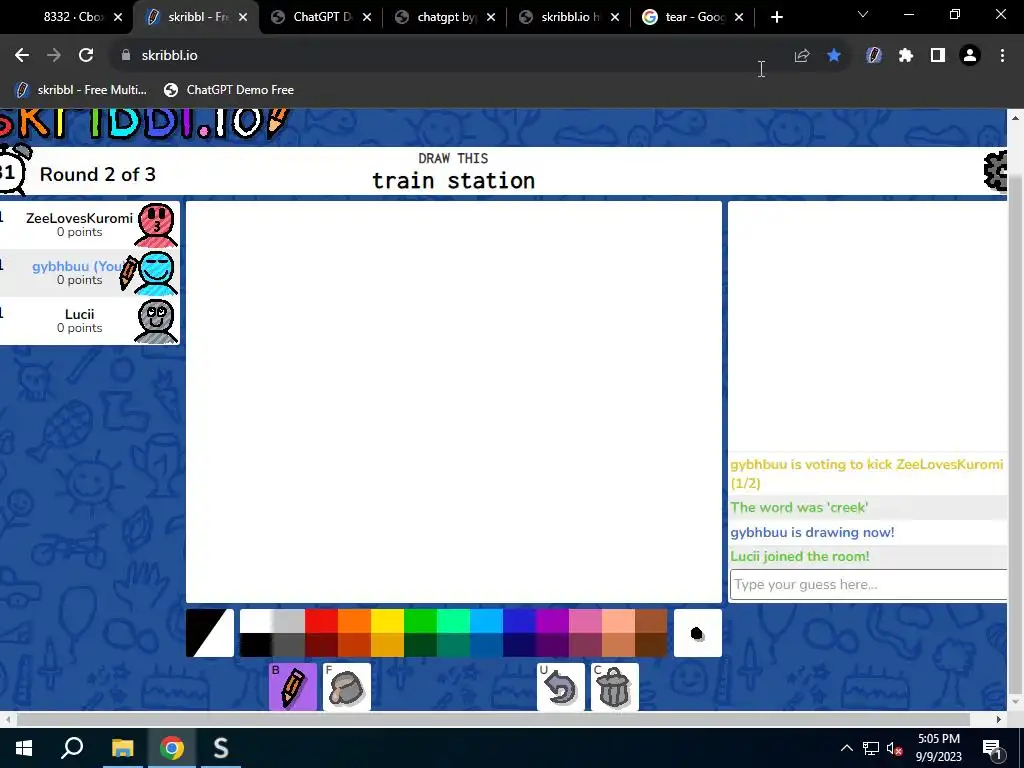The width and height of the screenshot is (1024, 768).
Task: Clear canvas with the trash icon
Action: [615, 686]
